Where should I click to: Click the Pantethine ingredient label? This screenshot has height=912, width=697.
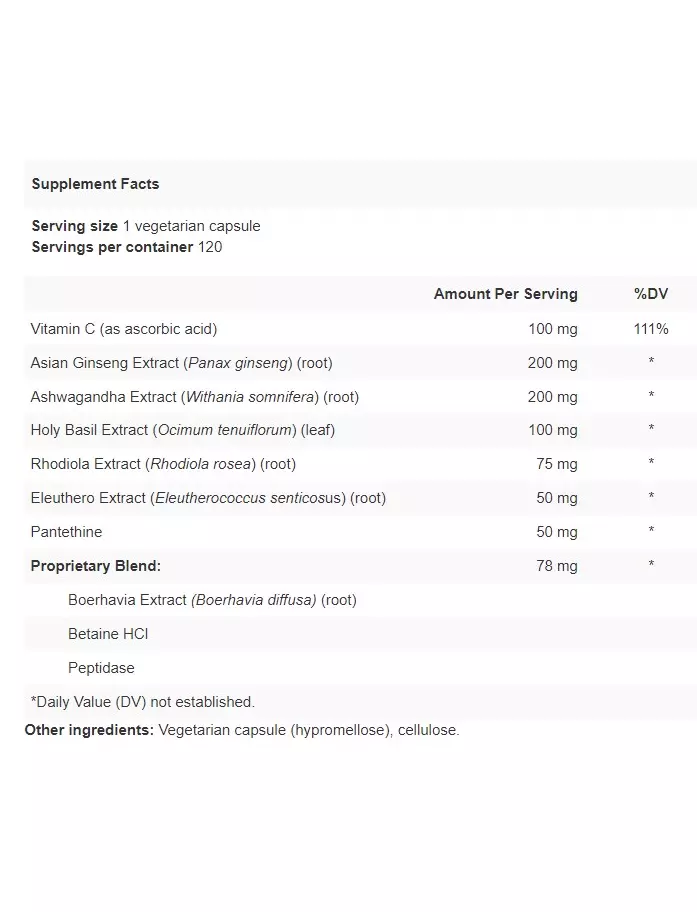pos(66,532)
